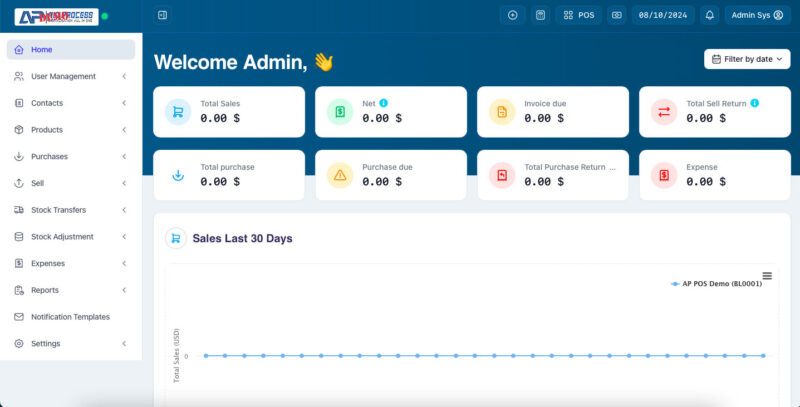Viewport: 800px width, 407px height.
Task: Collapse the sidebar using the top toggle icon
Action: pyautogui.click(x=163, y=15)
